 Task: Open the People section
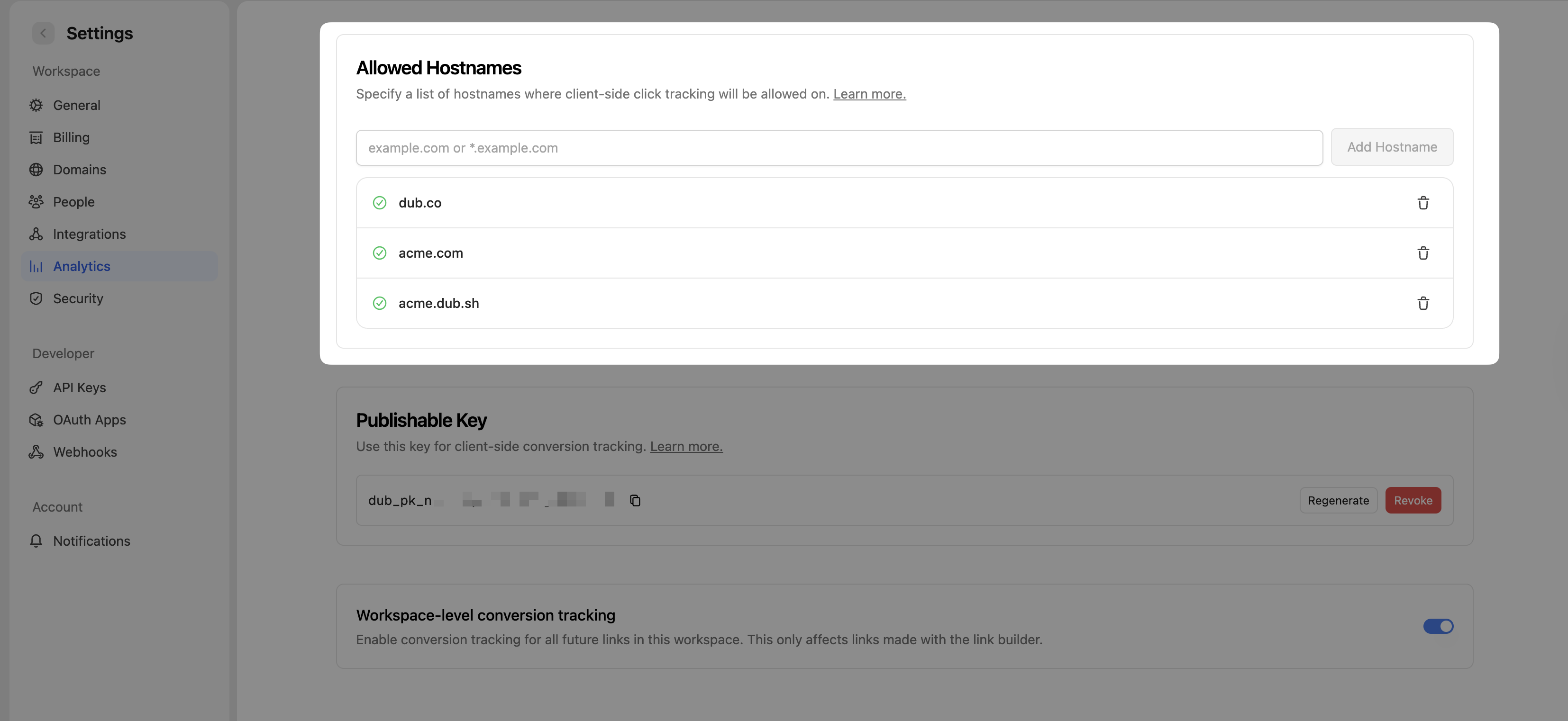(36, 201)
